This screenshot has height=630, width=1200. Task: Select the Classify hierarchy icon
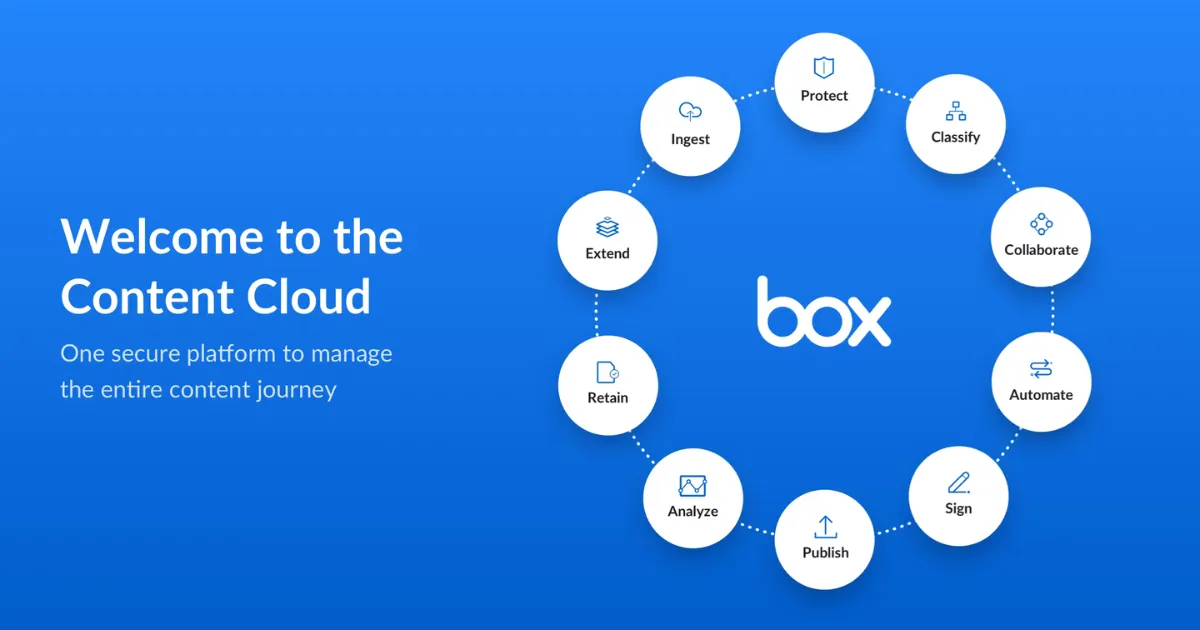955,110
